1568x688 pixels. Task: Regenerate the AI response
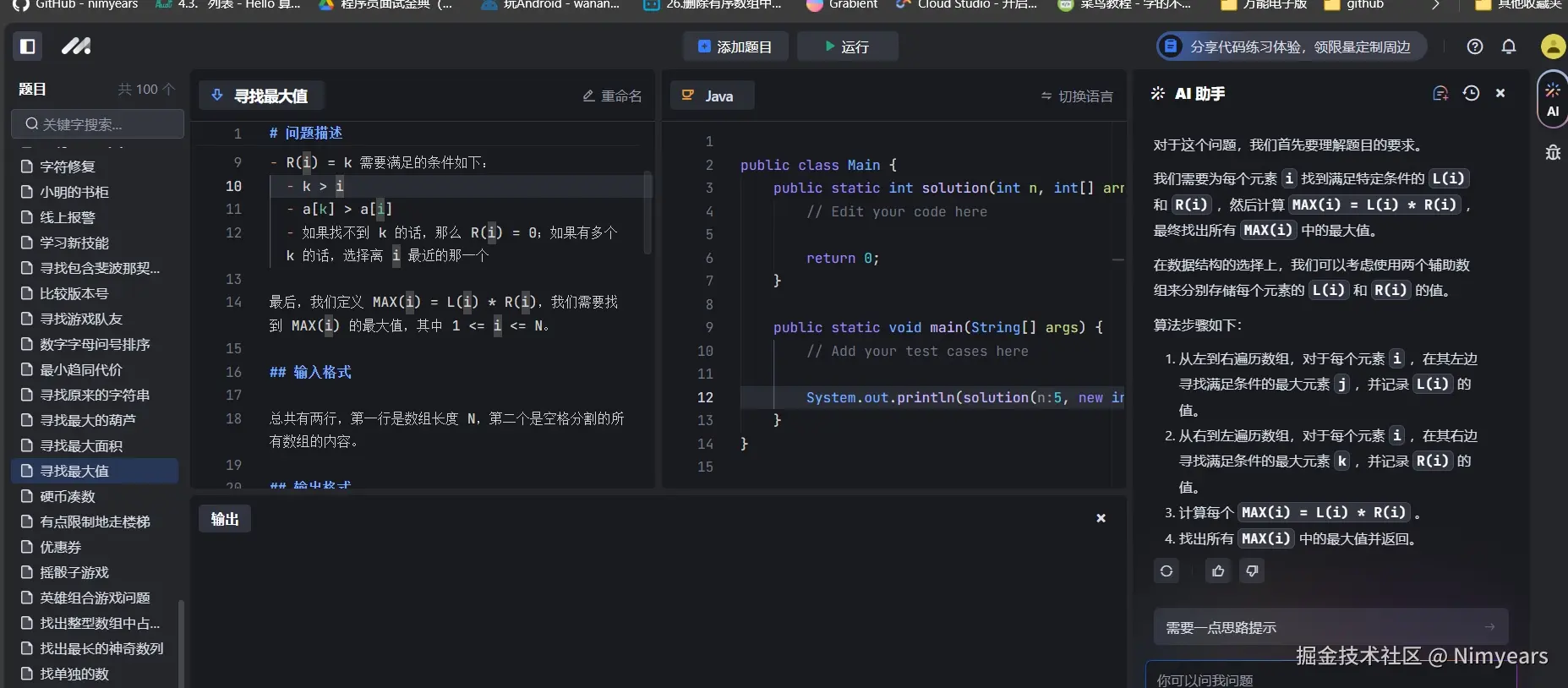coord(1166,571)
